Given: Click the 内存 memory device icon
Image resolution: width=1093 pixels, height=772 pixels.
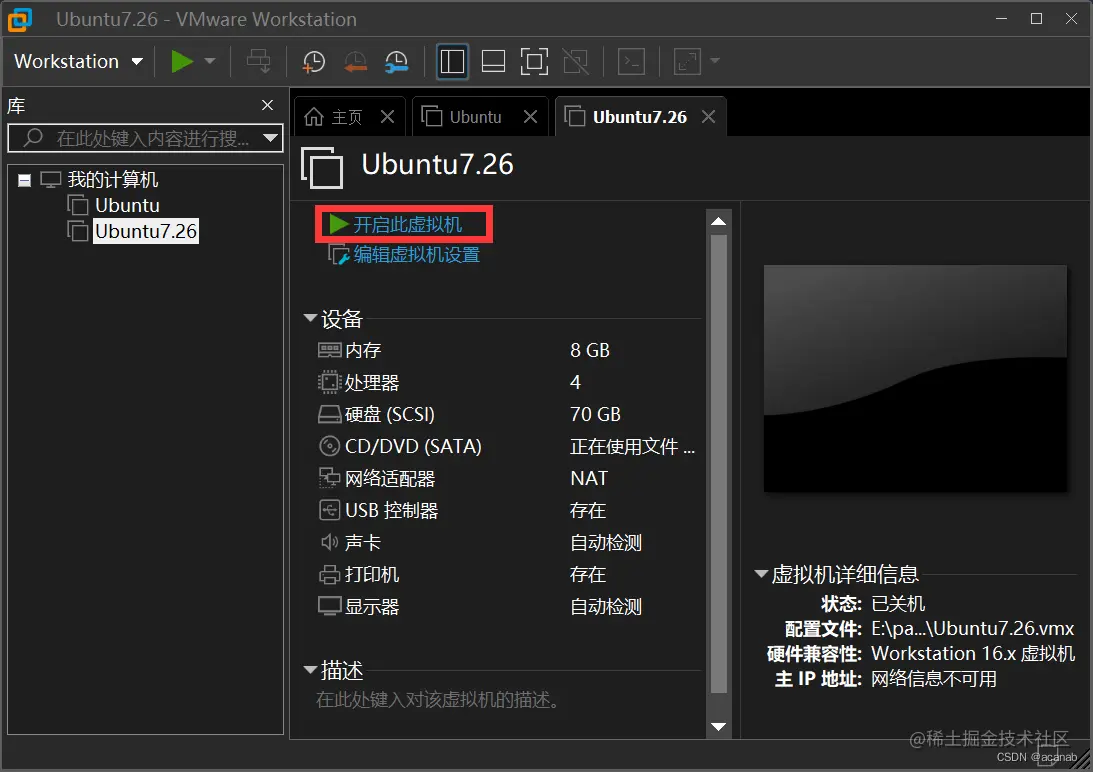Looking at the screenshot, I should click(329, 350).
